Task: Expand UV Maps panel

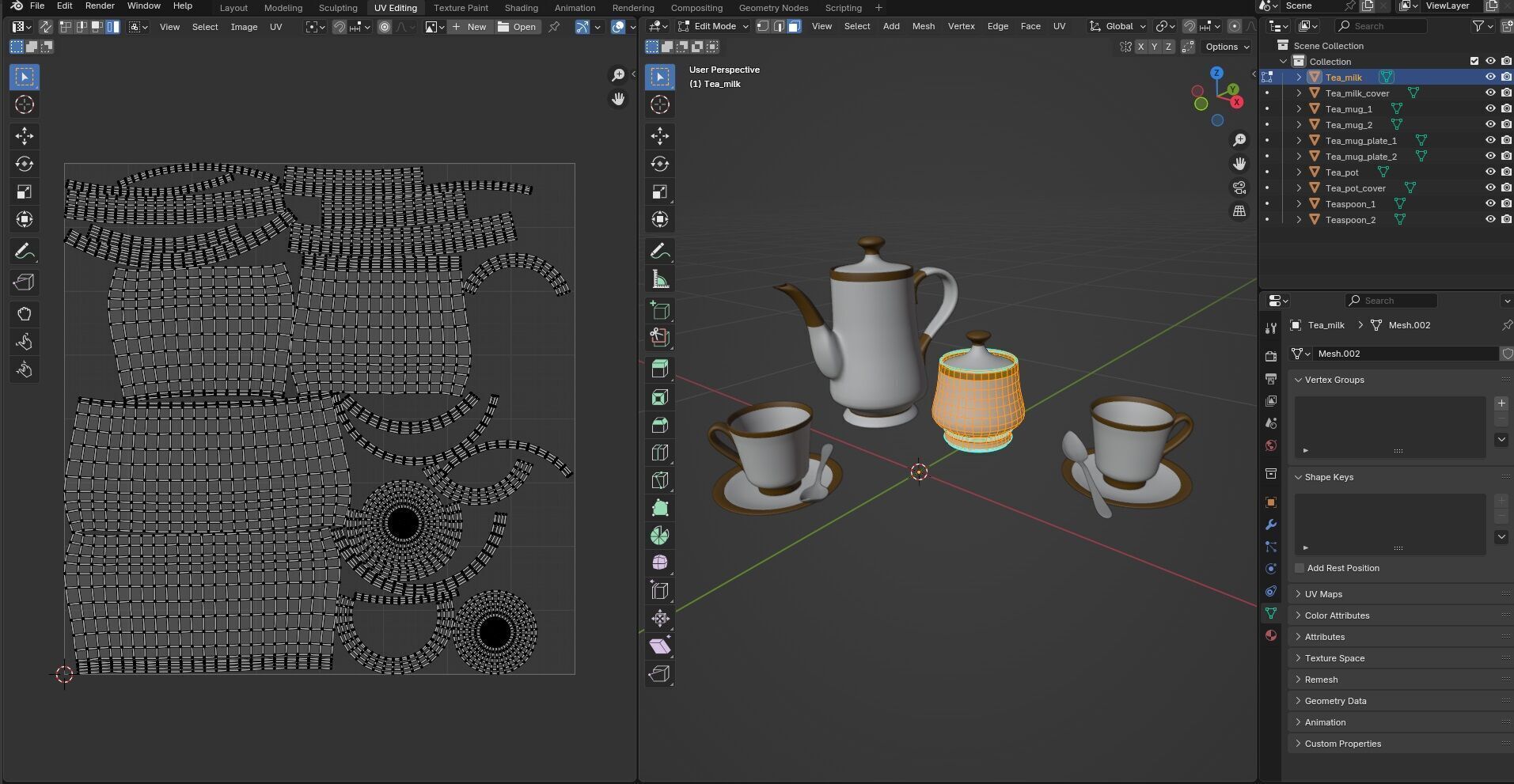Action: 1323,594
